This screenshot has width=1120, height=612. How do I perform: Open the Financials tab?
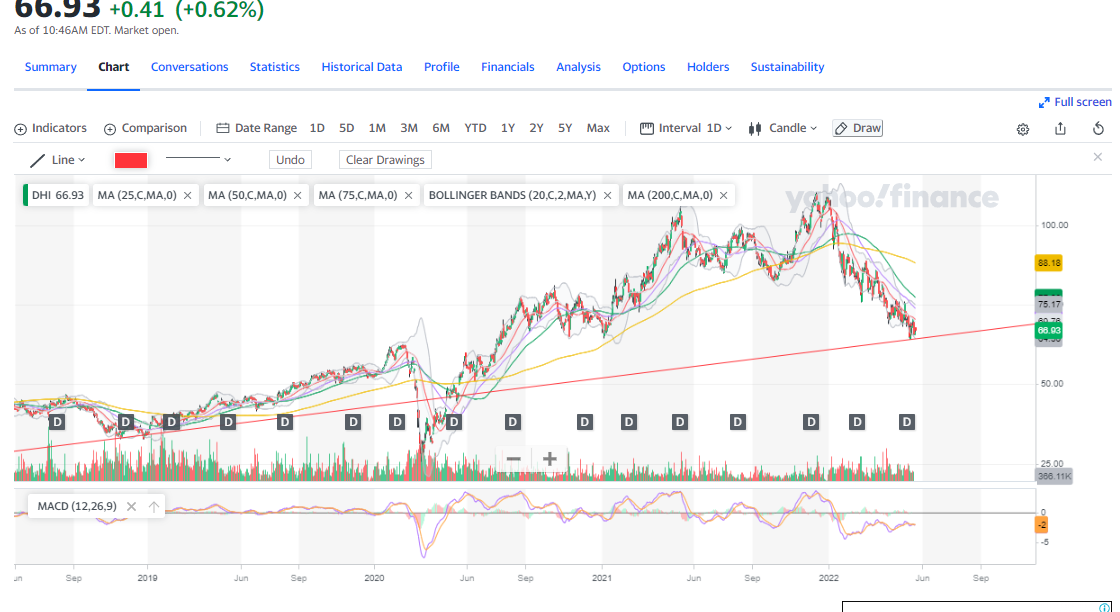tap(507, 67)
